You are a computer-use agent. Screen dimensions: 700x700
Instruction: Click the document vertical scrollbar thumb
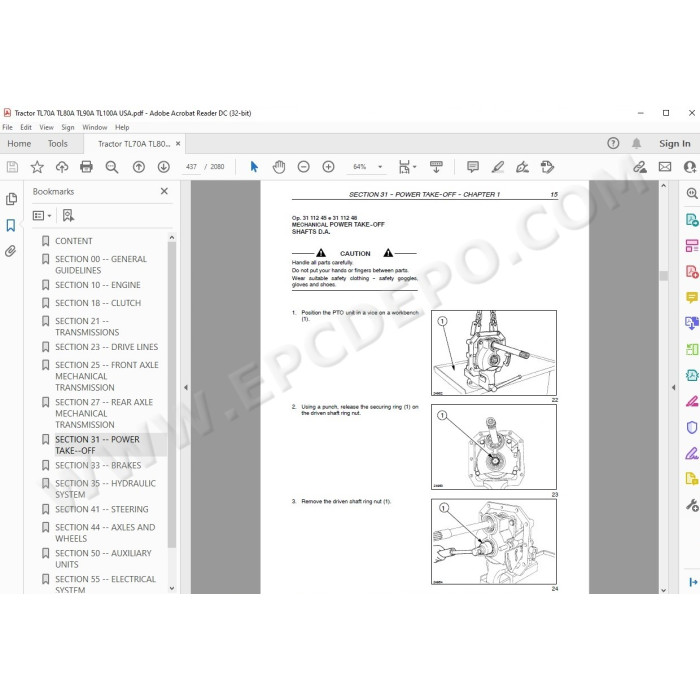[x=664, y=276]
